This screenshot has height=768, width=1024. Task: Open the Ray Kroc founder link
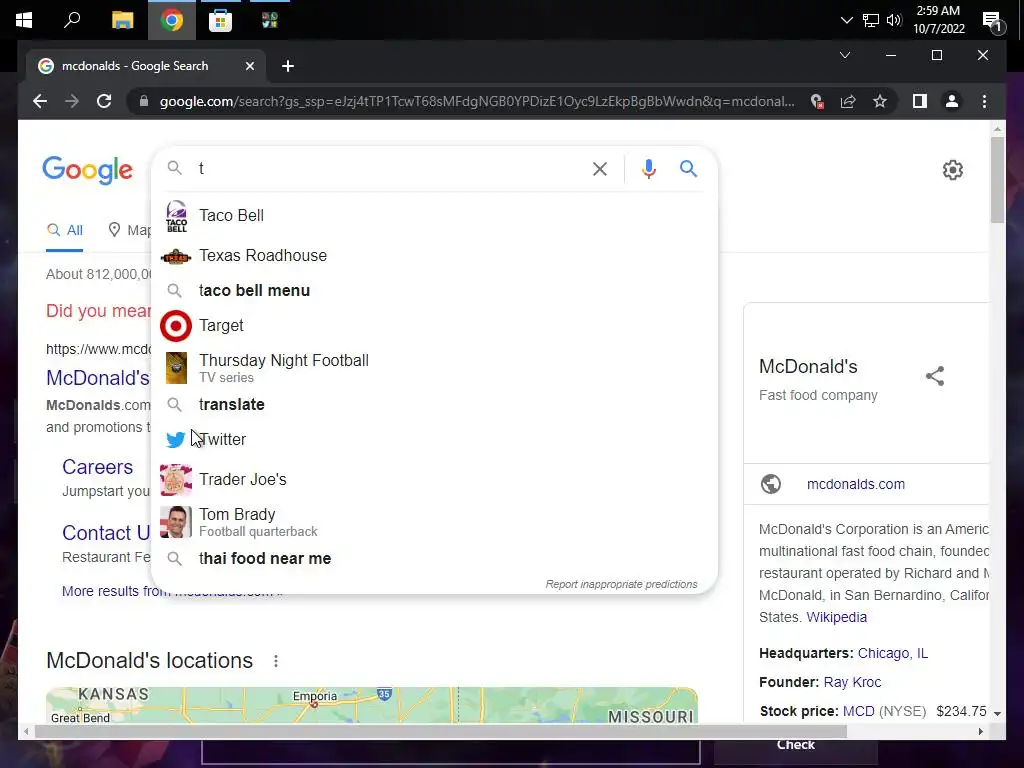tap(852, 682)
